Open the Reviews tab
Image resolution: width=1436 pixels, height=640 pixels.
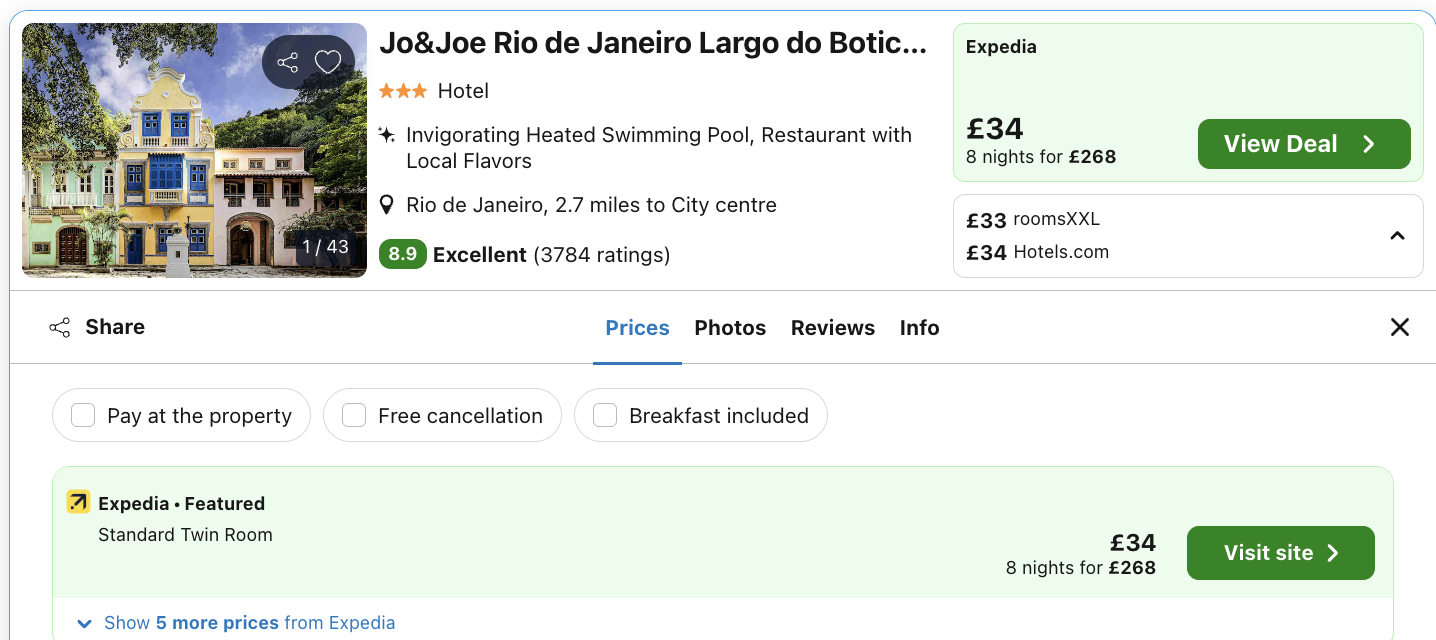tap(832, 327)
